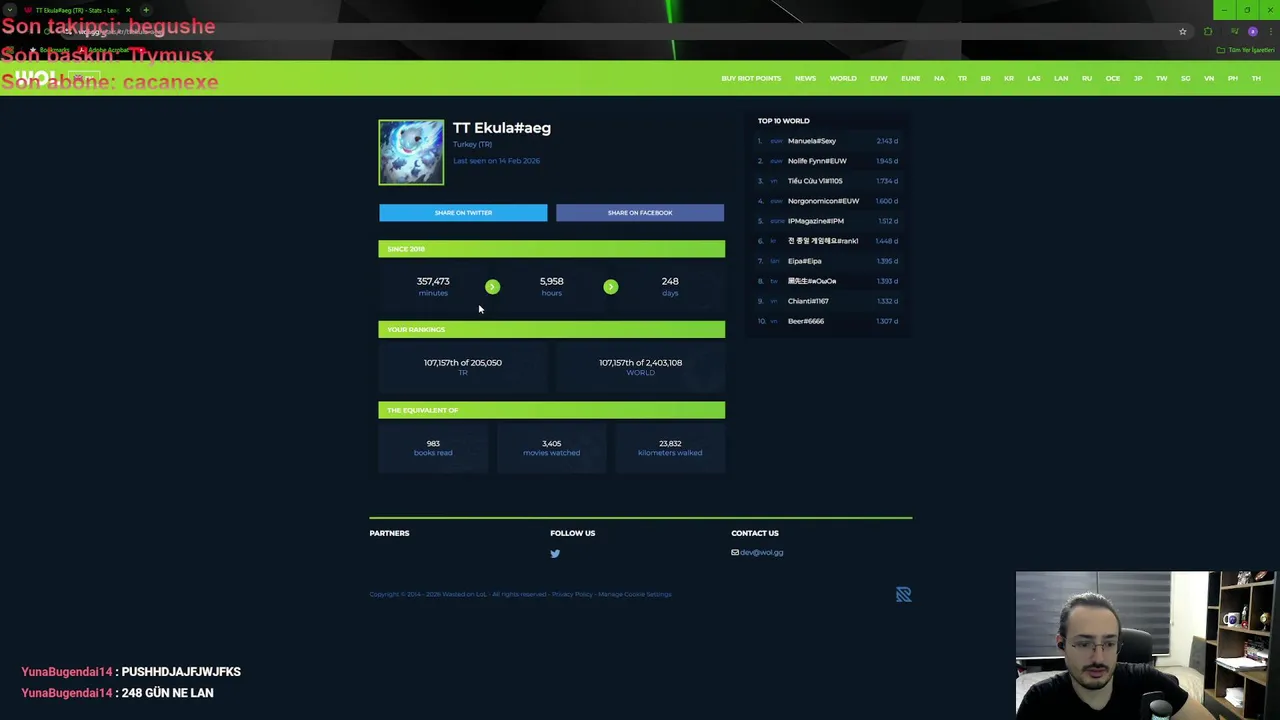Select the TR region in nav bar
Screen dimensions: 1280x720
[x=962, y=78]
